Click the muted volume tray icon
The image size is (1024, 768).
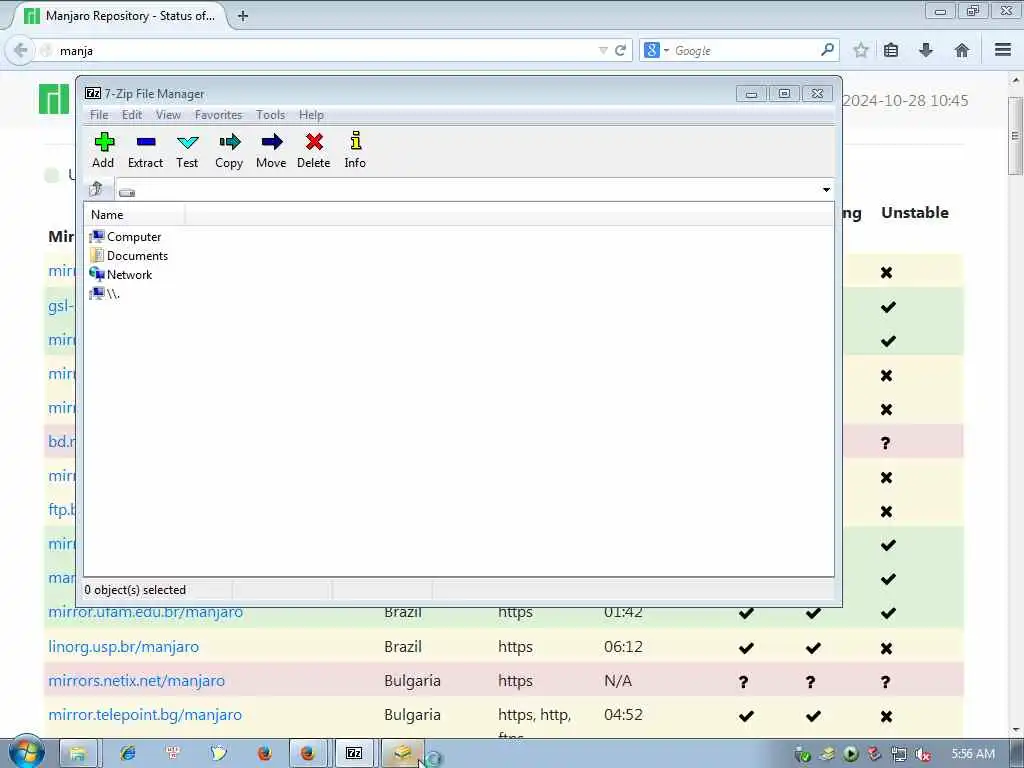click(x=923, y=754)
